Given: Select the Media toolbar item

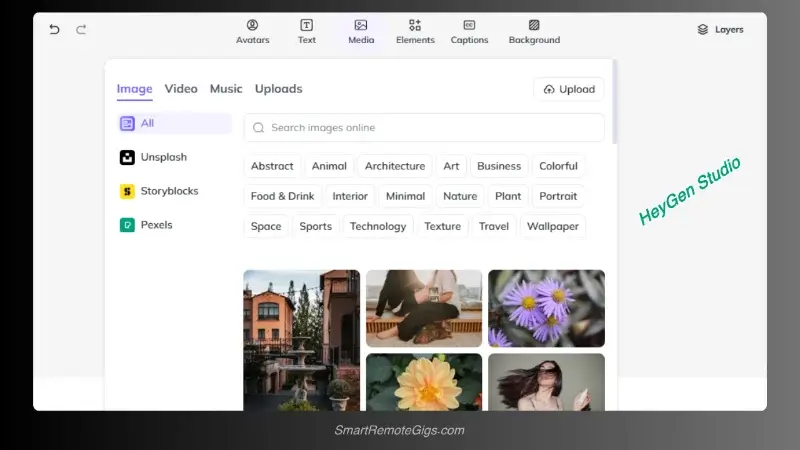Looking at the screenshot, I should coord(361,32).
